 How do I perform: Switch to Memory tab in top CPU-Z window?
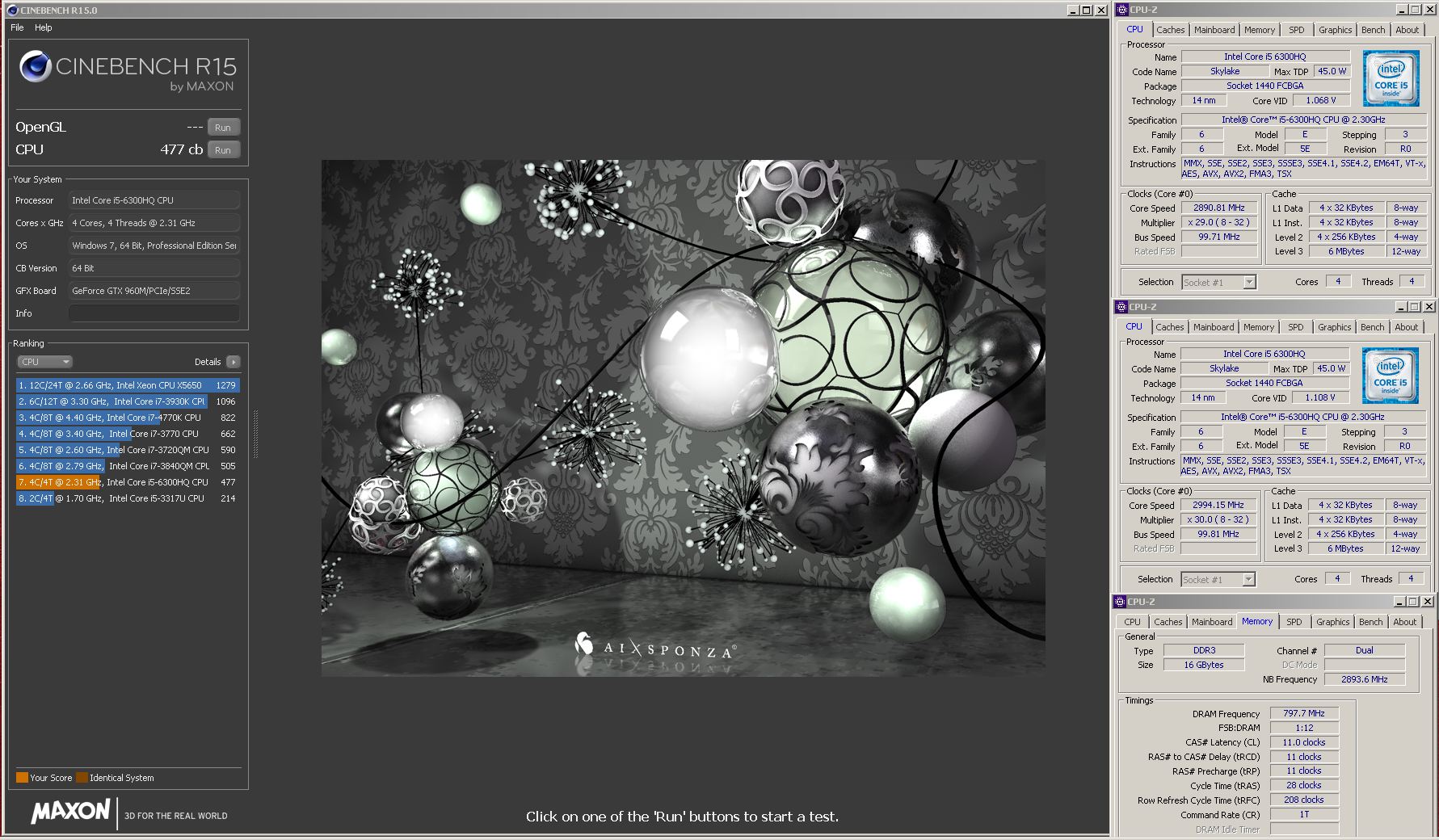pos(1260,30)
